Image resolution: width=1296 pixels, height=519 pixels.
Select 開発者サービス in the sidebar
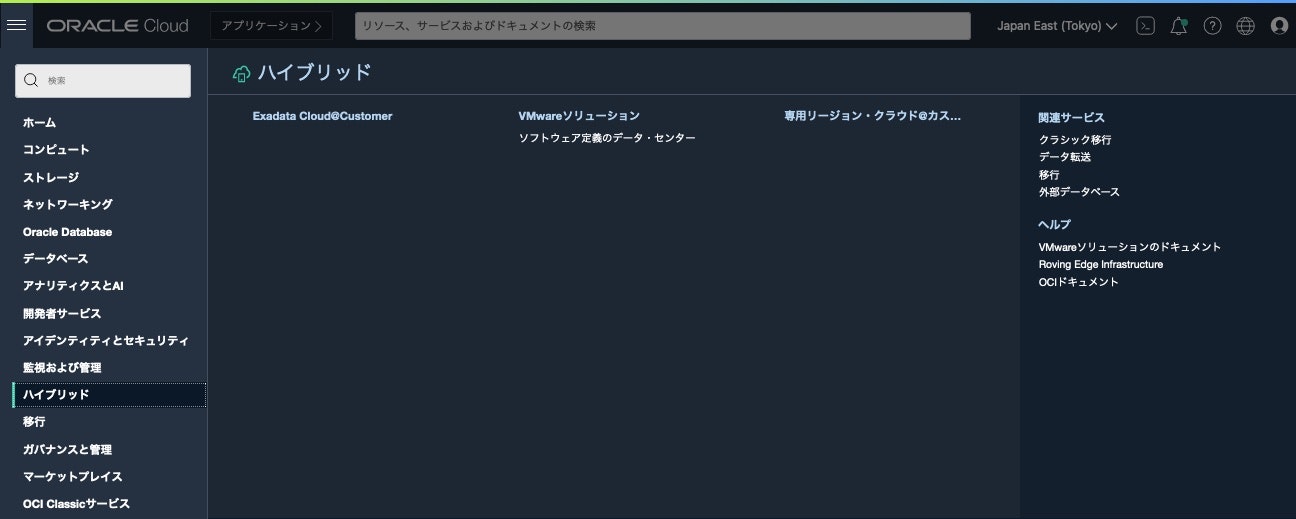click(x=62, y=313)
